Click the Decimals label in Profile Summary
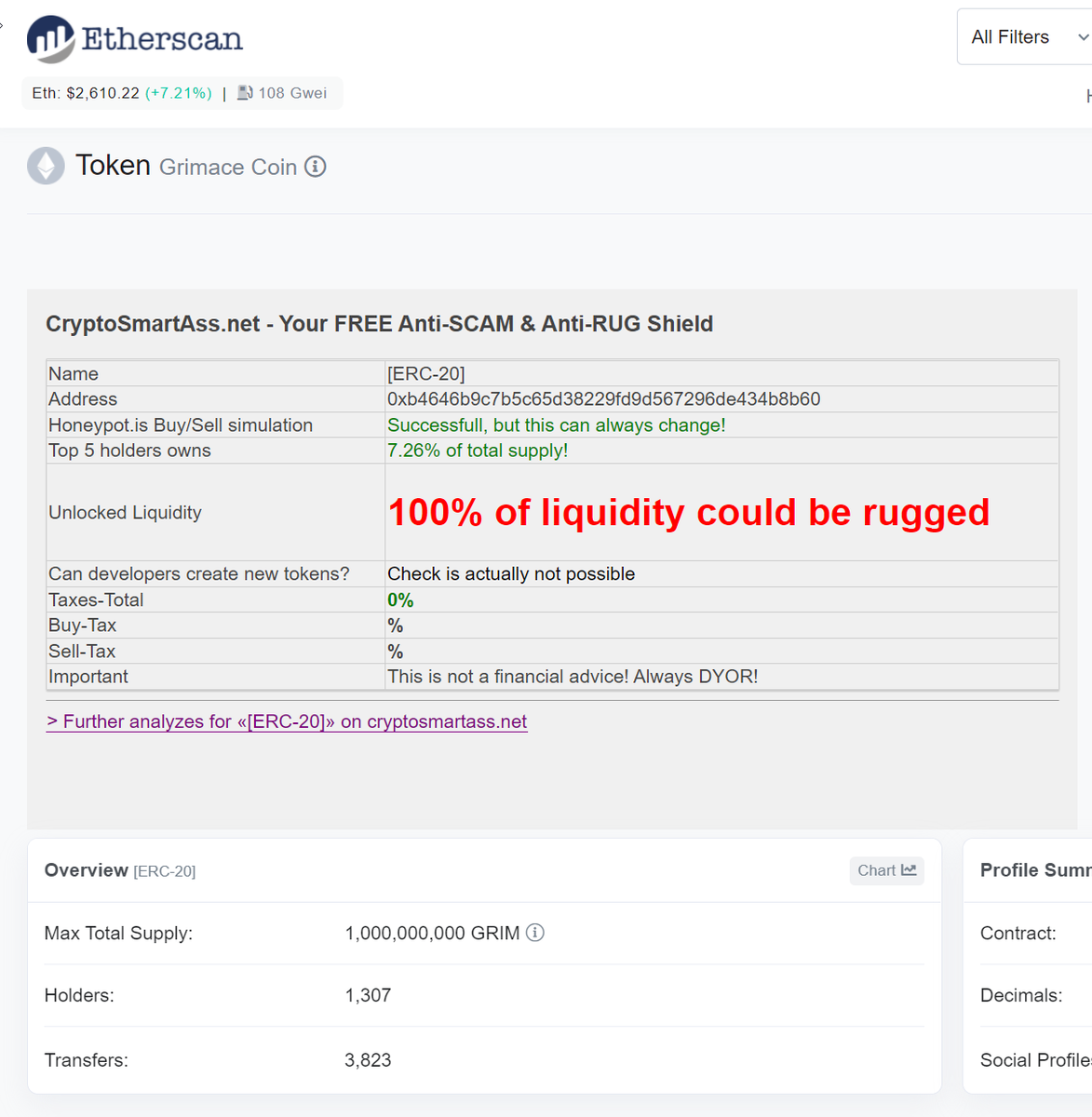This screenshot has height=1117, width=1092. pos(1021,995)
